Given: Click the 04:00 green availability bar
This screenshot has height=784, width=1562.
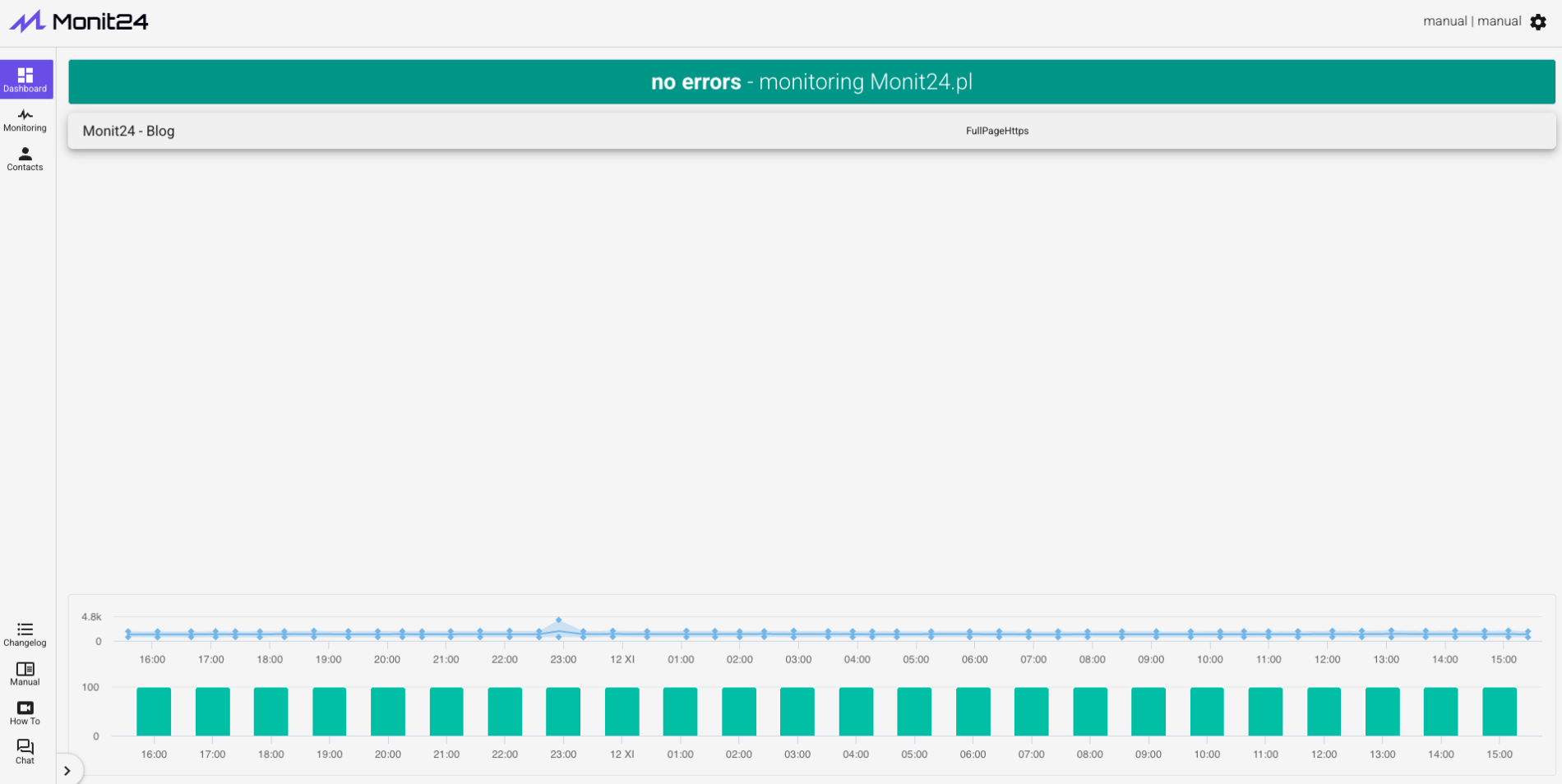Looking at the screenshot, I should pyautogui.click(x=856, y=712).
